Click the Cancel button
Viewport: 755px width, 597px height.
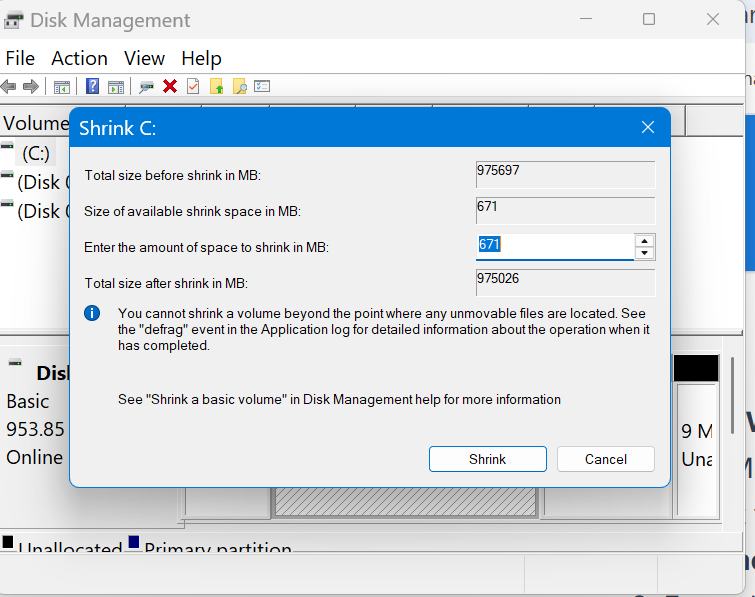pyautogui.click(x=606, y=459)
